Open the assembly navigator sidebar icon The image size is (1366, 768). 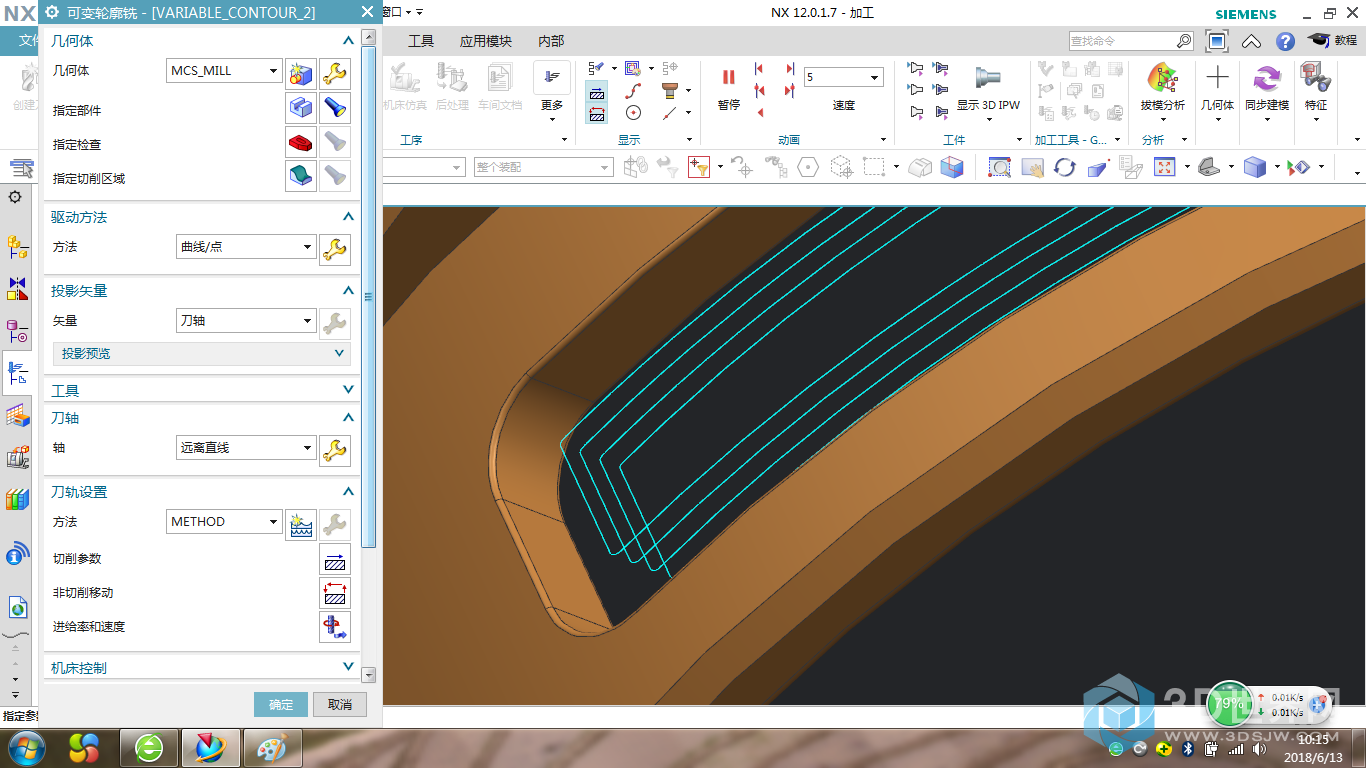coord(17,245)
